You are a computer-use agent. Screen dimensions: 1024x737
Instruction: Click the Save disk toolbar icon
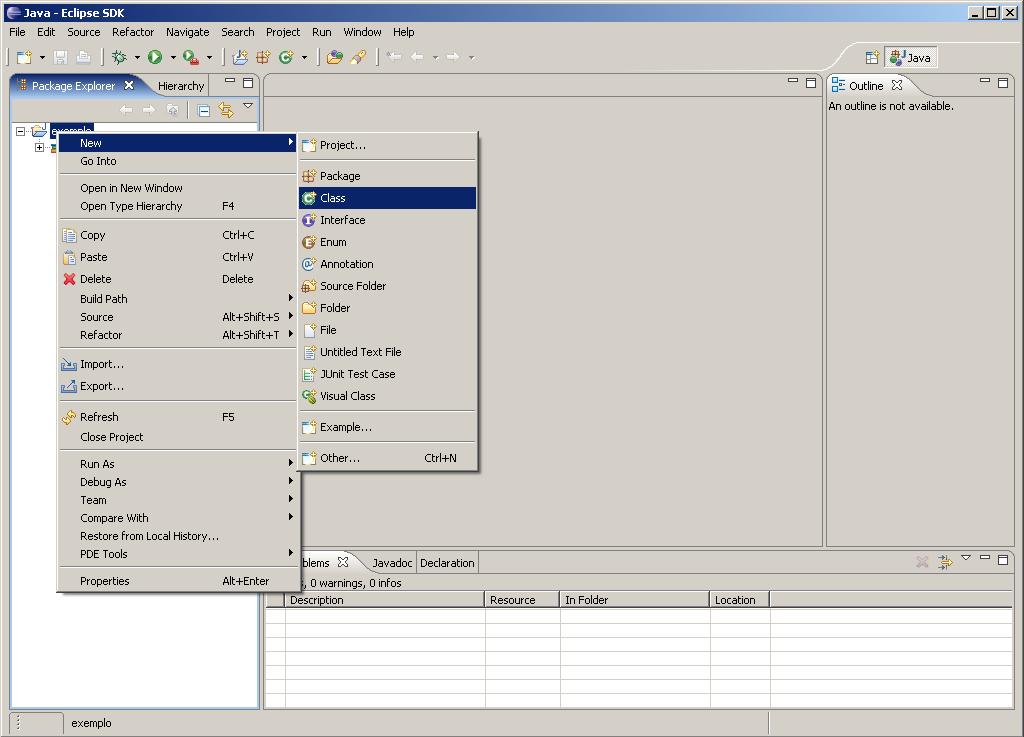point(60,57)
